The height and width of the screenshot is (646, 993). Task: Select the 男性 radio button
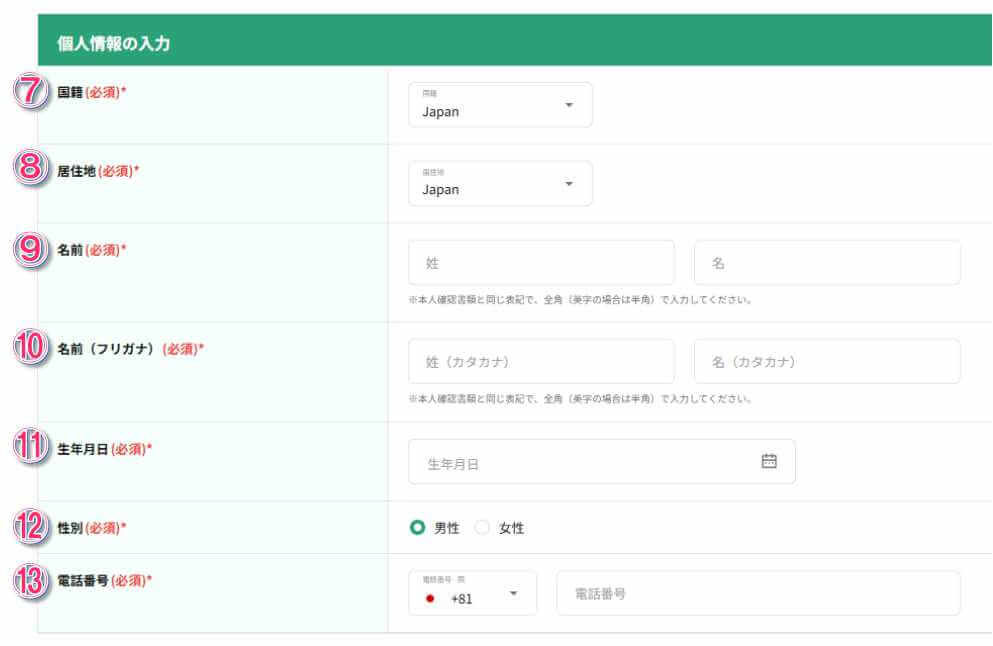tap(419, 527)
